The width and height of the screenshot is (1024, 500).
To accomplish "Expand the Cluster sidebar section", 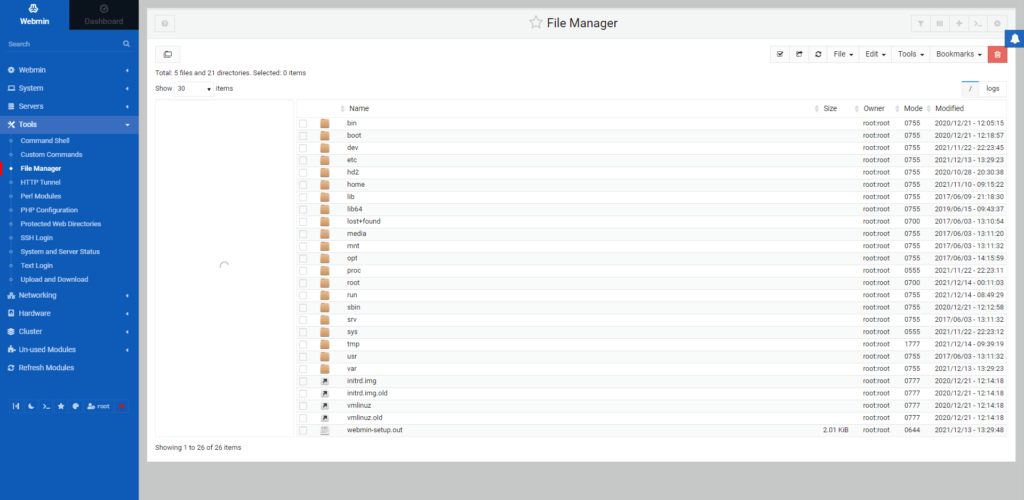I will point(69,332).
